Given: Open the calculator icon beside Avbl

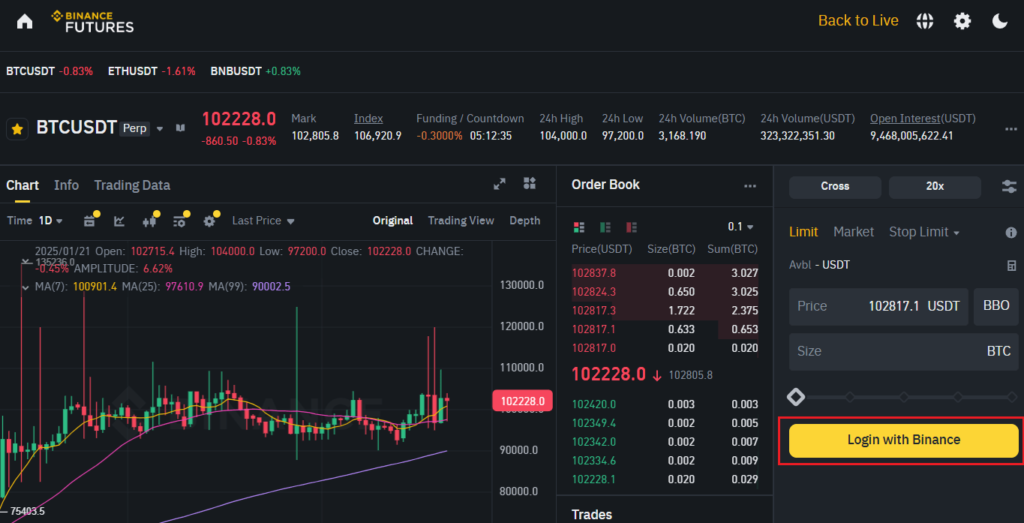Looking at the screenshot, I should pos(1012,266).
